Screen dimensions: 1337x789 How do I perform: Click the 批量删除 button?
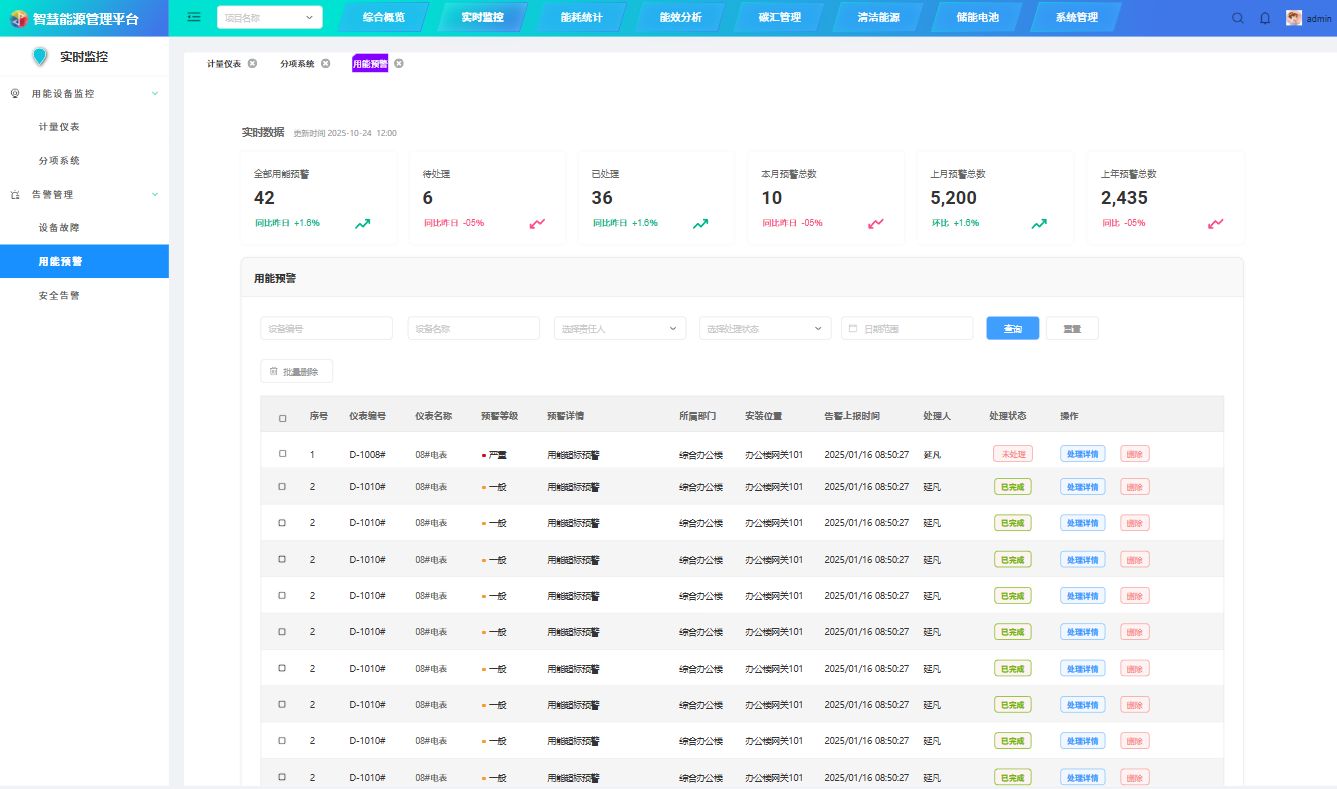pos(296,371)
